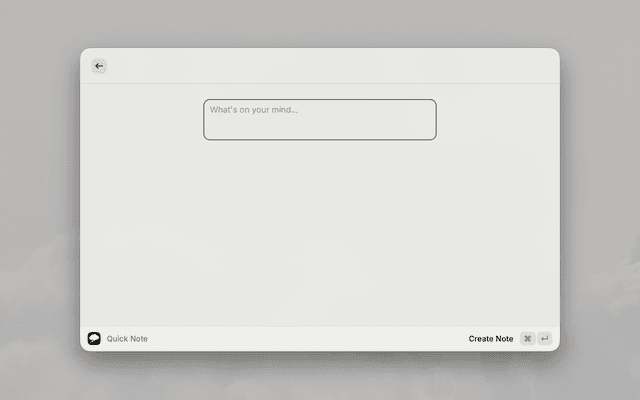Select the Quick Note command title text
640x400 pixels.
point(127,339)
